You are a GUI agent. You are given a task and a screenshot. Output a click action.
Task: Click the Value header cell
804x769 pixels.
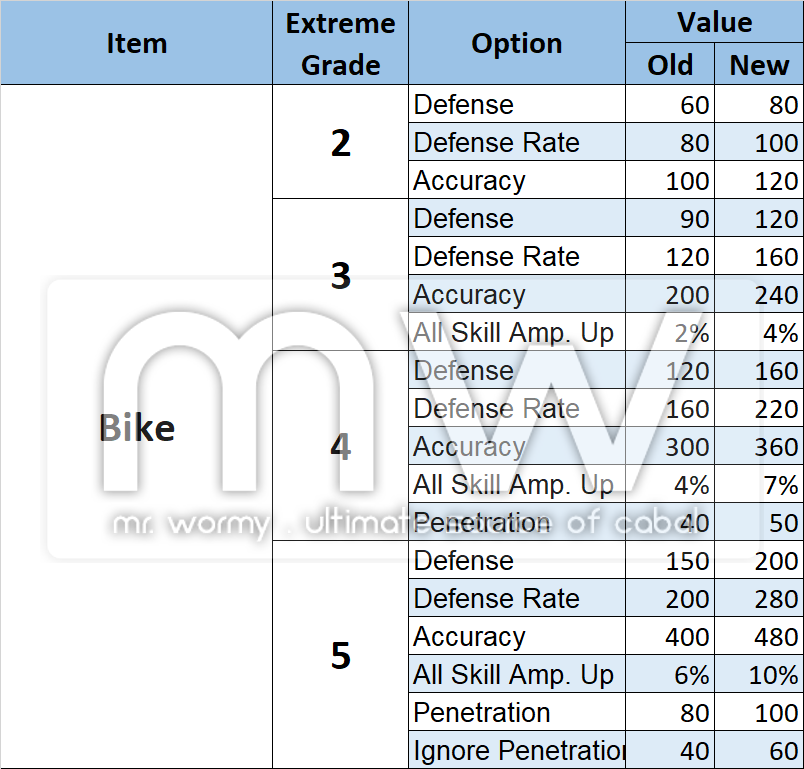tap(714, 22)
